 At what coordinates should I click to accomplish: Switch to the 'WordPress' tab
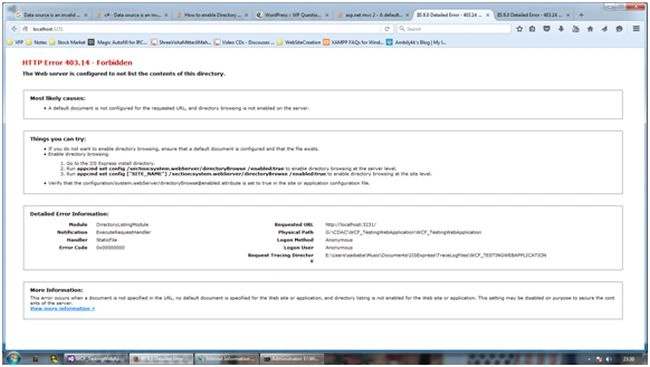click(x=292, y=15)
